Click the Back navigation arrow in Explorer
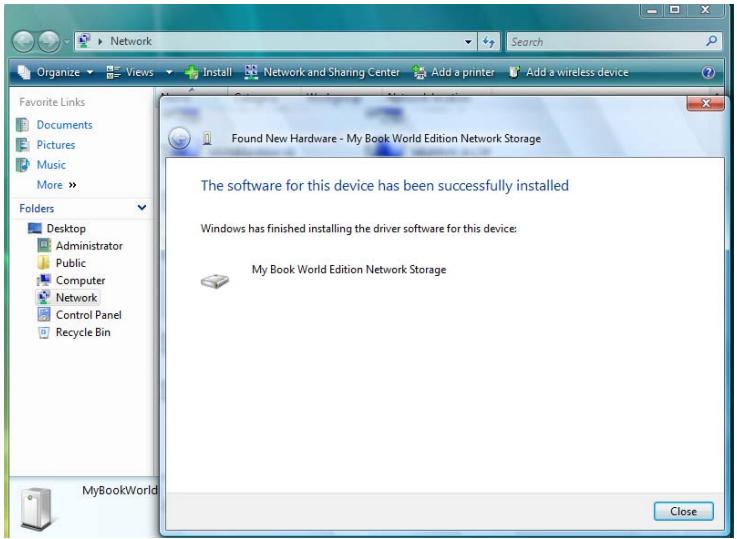The height and width of the screenshot is (539, 737). click(23, 41)
